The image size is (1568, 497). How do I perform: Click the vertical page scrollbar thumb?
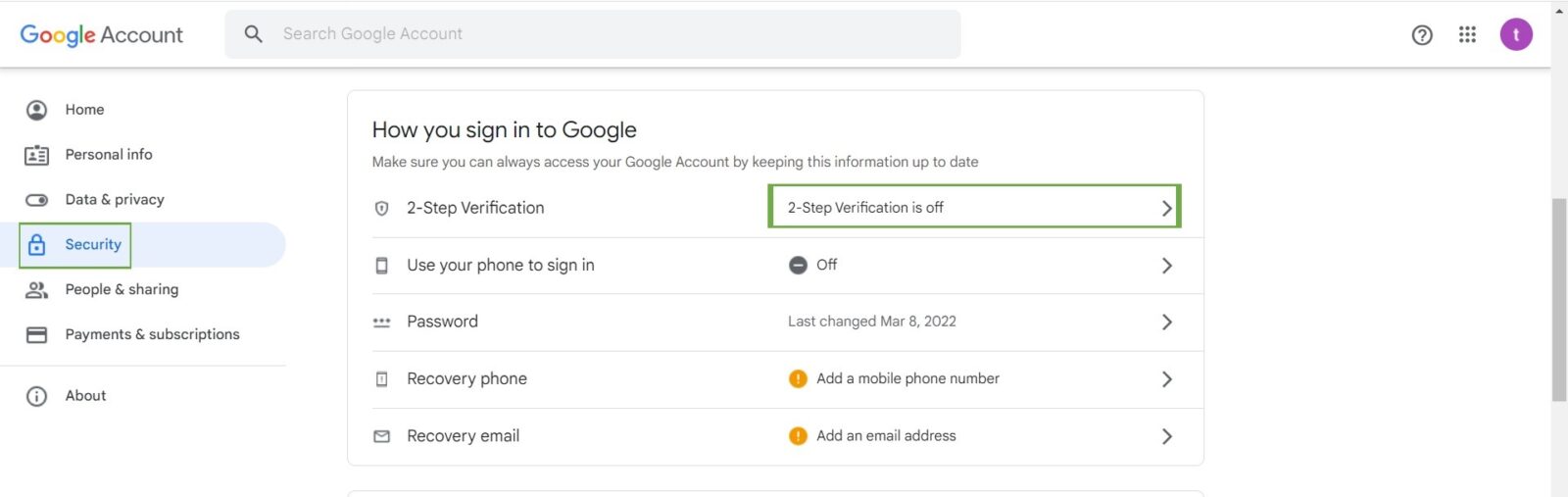coord(1558,299)
